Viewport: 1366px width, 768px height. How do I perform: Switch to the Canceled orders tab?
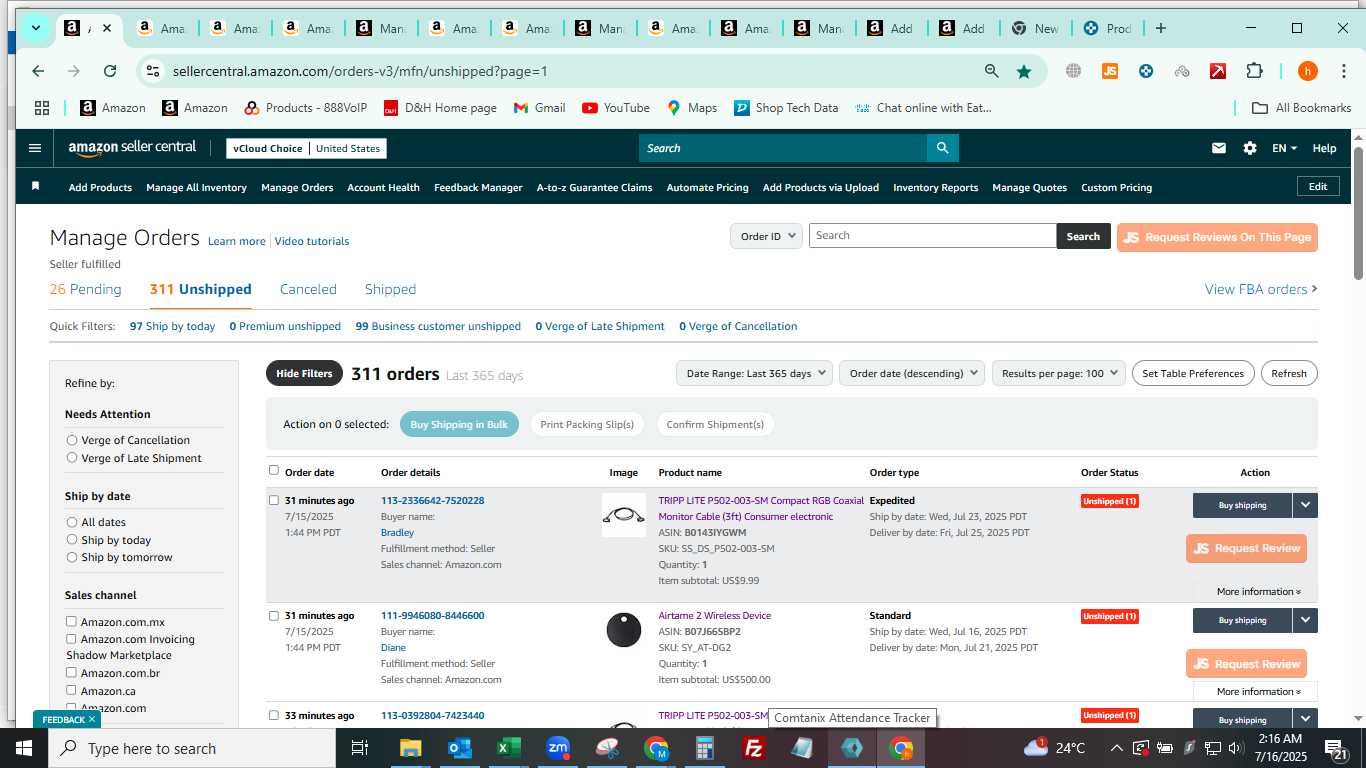[308, 289]
